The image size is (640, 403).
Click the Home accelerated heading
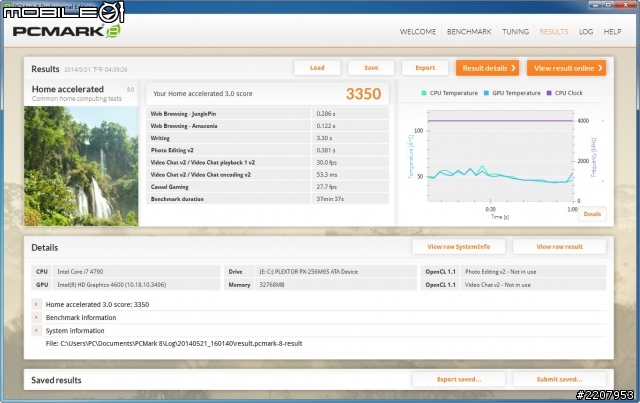pyautogui.click(x=68, y=89)
